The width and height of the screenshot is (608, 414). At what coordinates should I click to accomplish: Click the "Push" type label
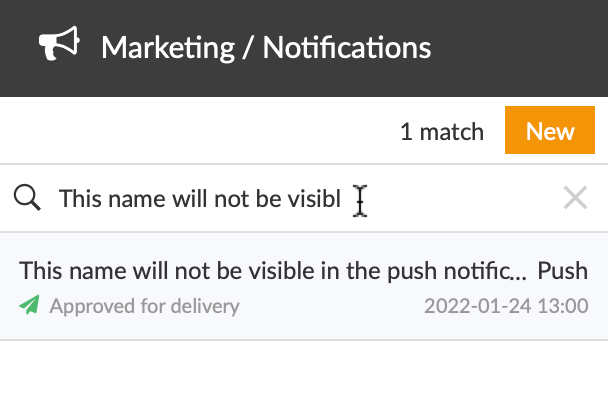point(563,271)
